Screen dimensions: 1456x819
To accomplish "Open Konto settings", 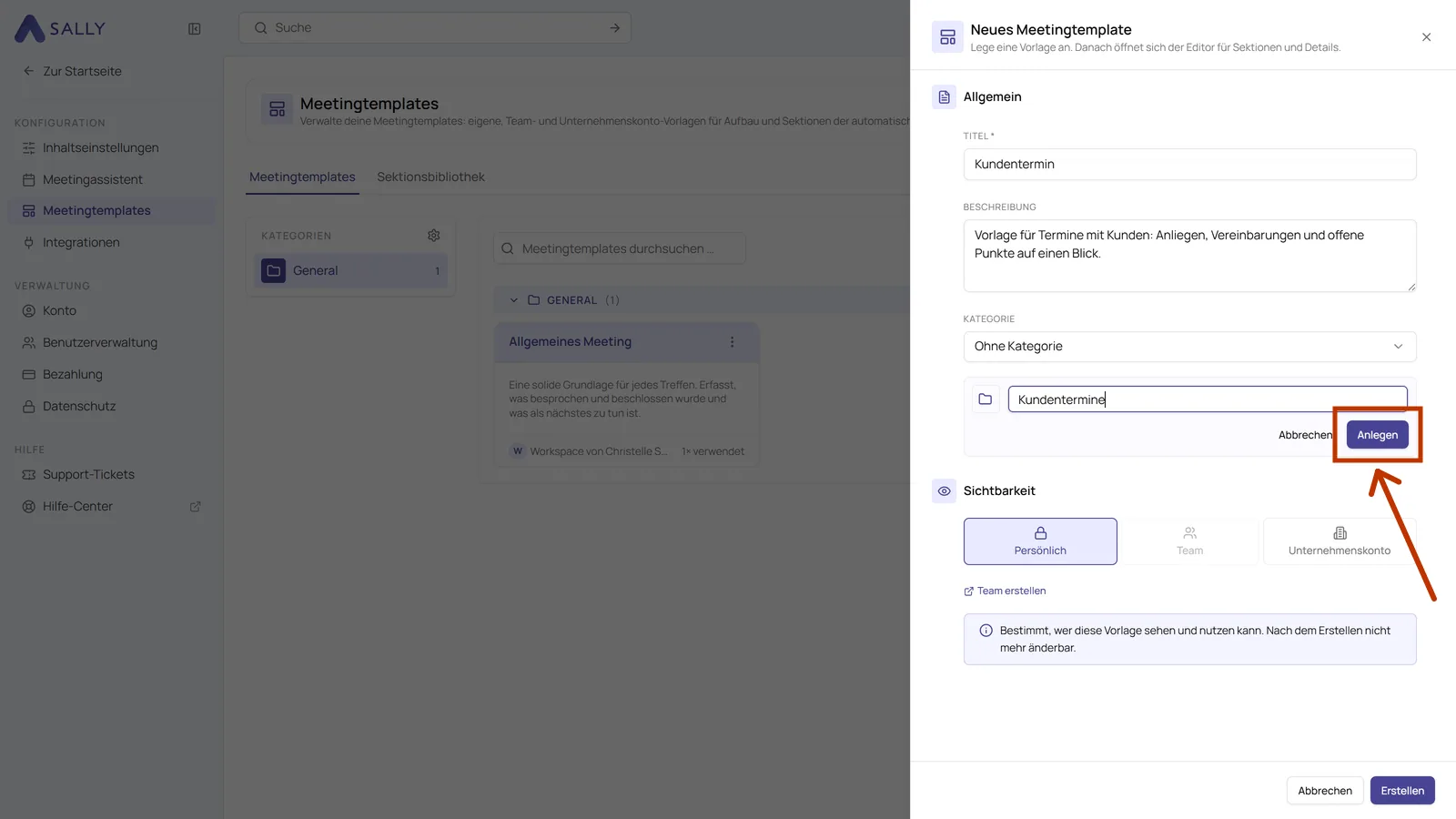I will (111, 310).
